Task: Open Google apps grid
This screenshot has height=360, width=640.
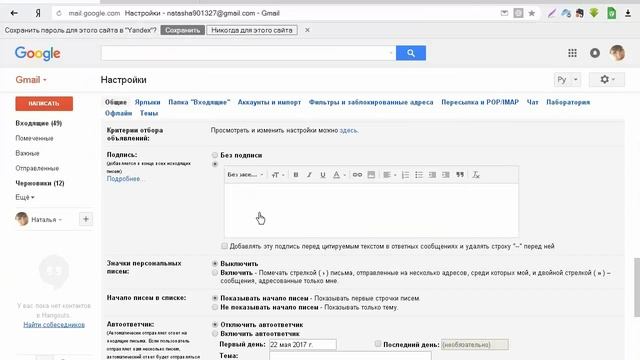Action: (x=572, y=53)
